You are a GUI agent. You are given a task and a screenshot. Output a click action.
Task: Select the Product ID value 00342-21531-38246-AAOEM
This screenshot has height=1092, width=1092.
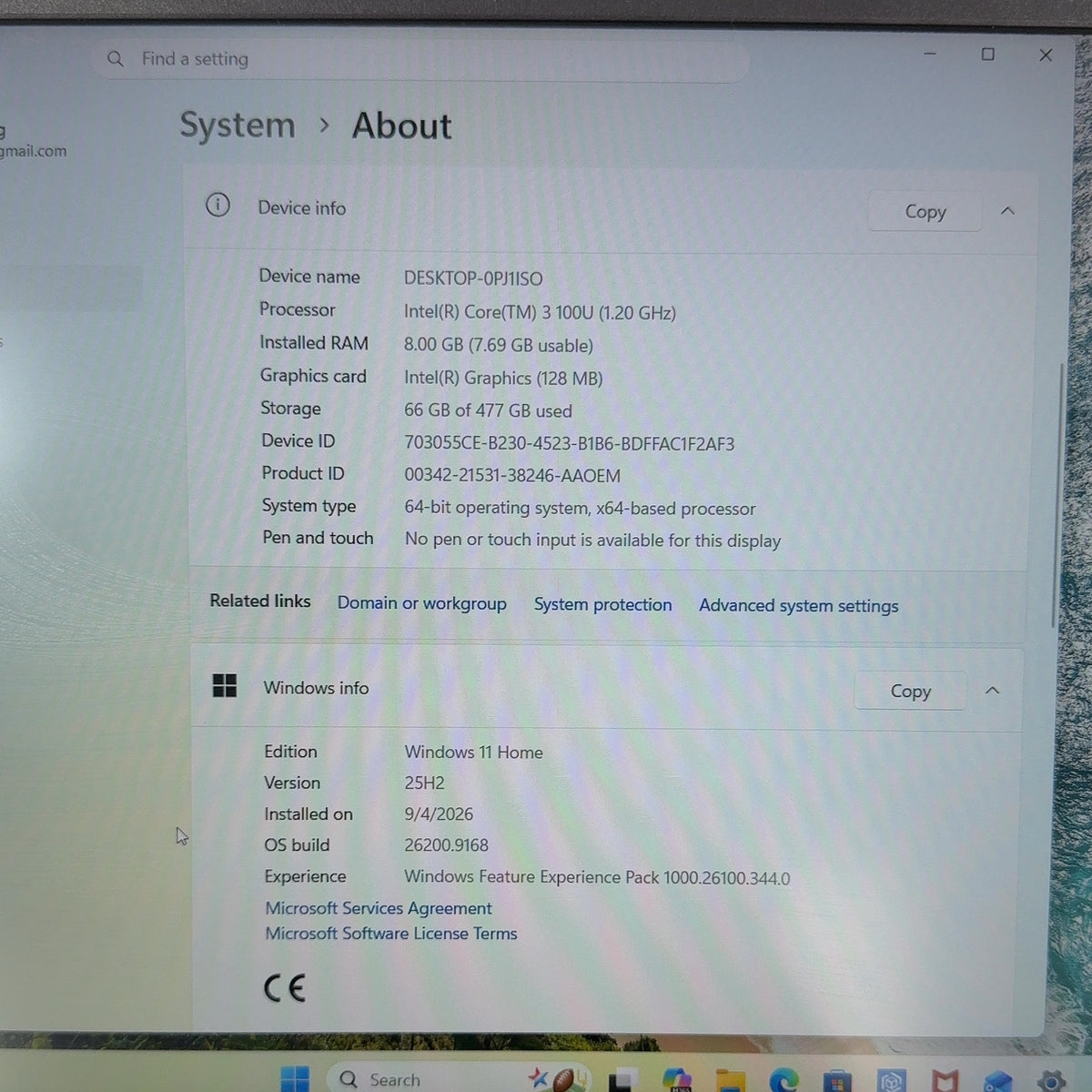pyautogui.click(x=512, y=476)
